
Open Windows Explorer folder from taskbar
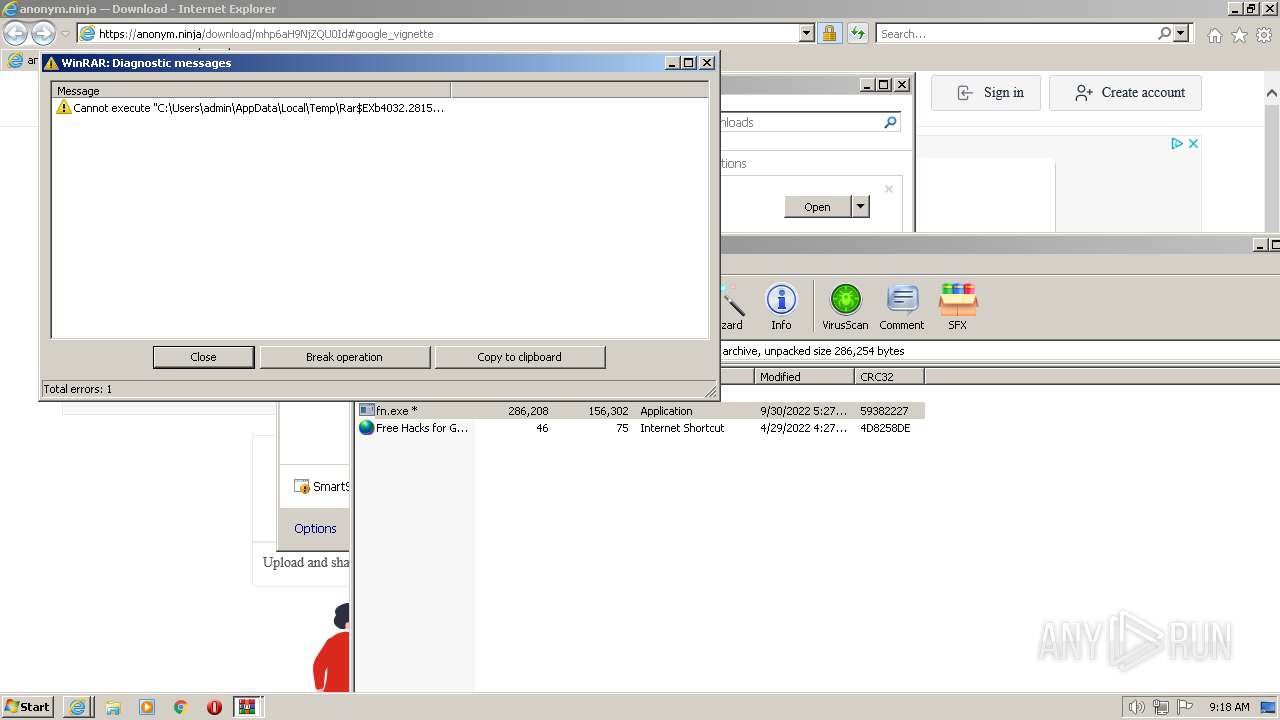(x=113, y=707)
